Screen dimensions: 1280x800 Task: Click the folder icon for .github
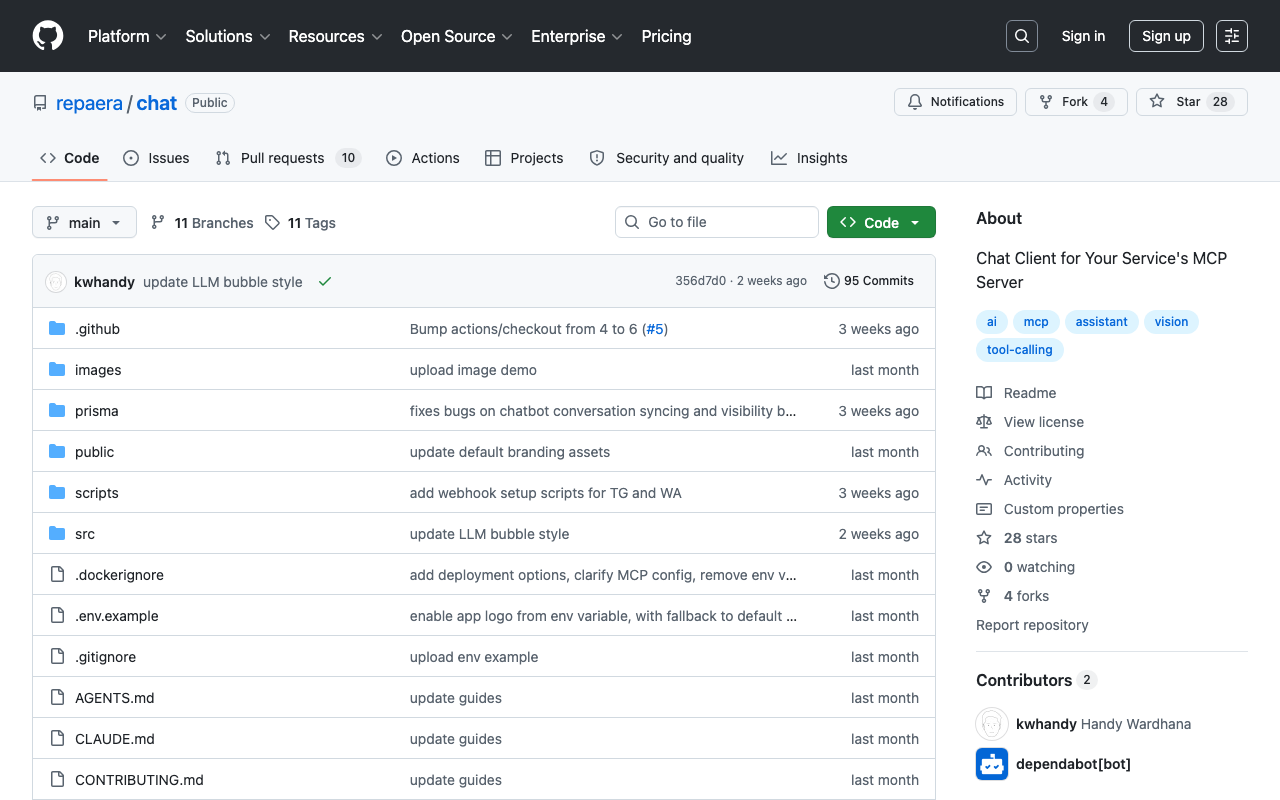coord(57,329)
